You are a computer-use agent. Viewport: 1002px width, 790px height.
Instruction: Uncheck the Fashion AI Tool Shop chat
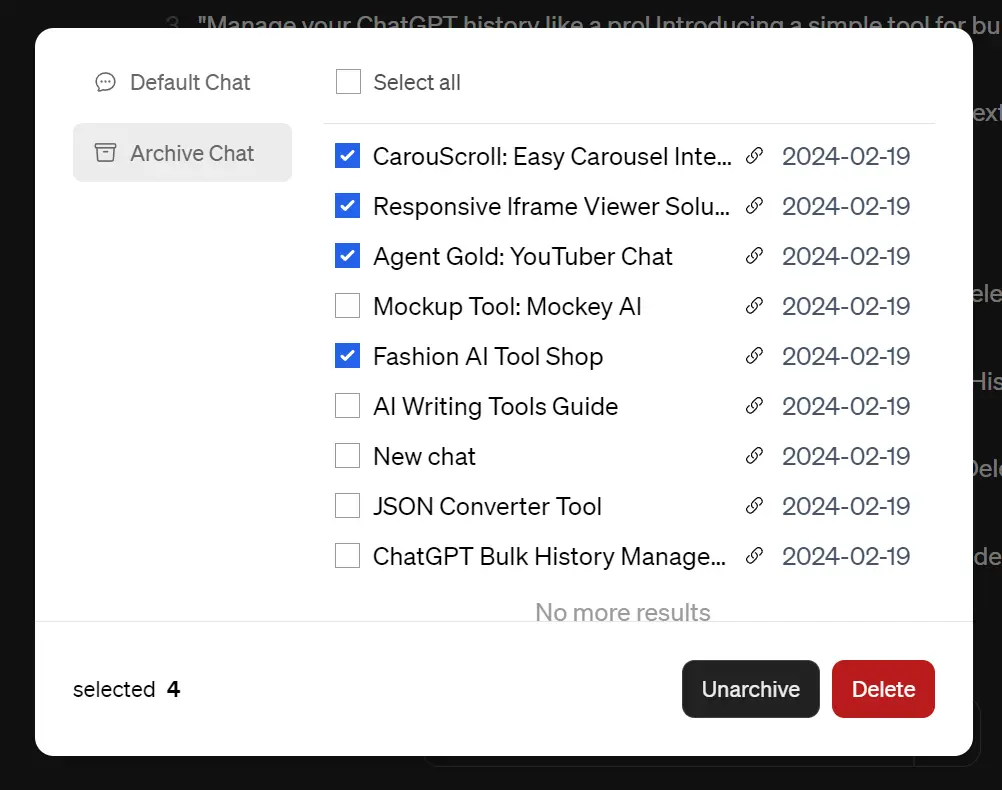pos(347,356)
